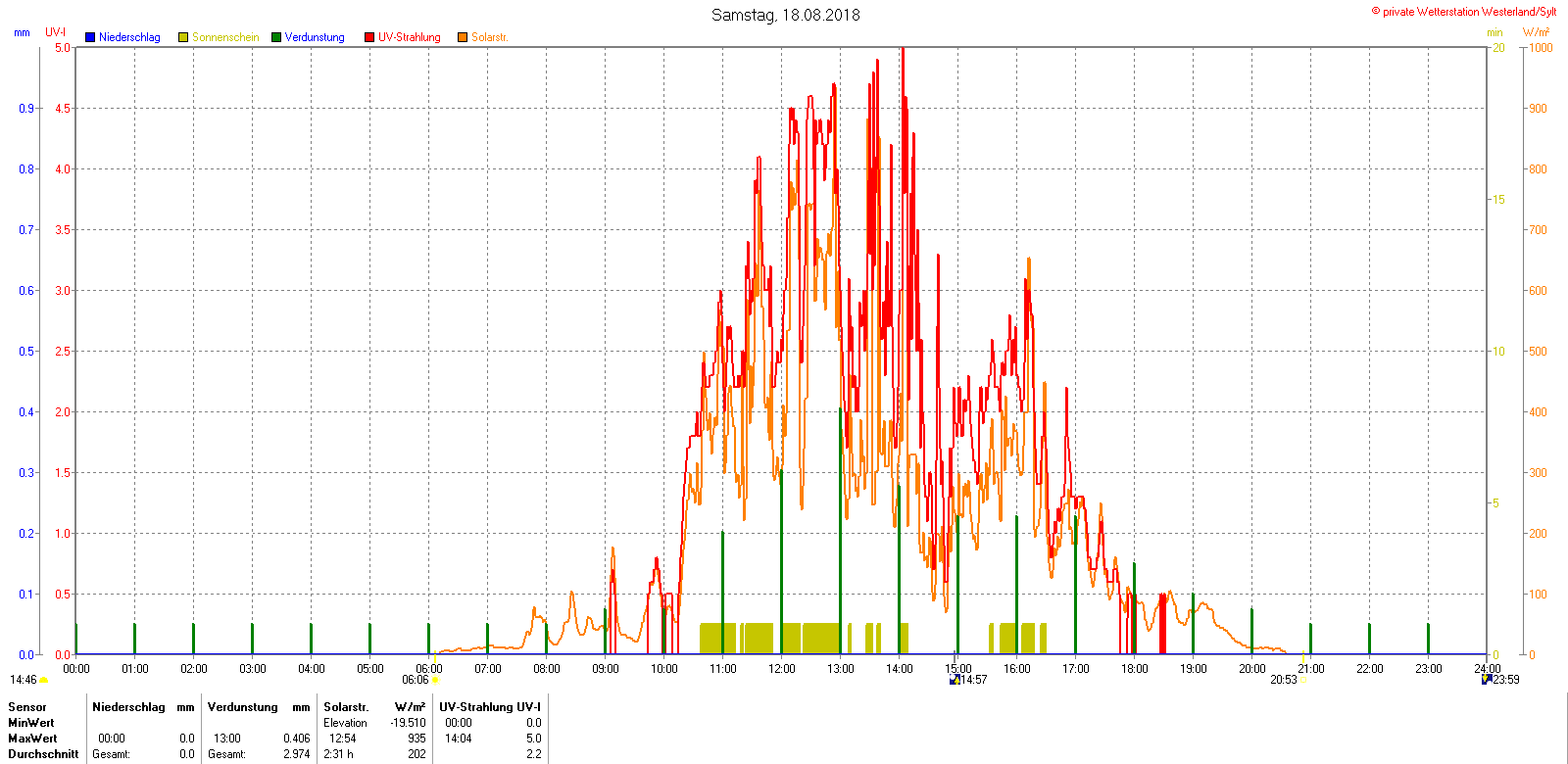Click the MaxWert row label
This screenshot has height=764, width=1568.
point(32,739)
